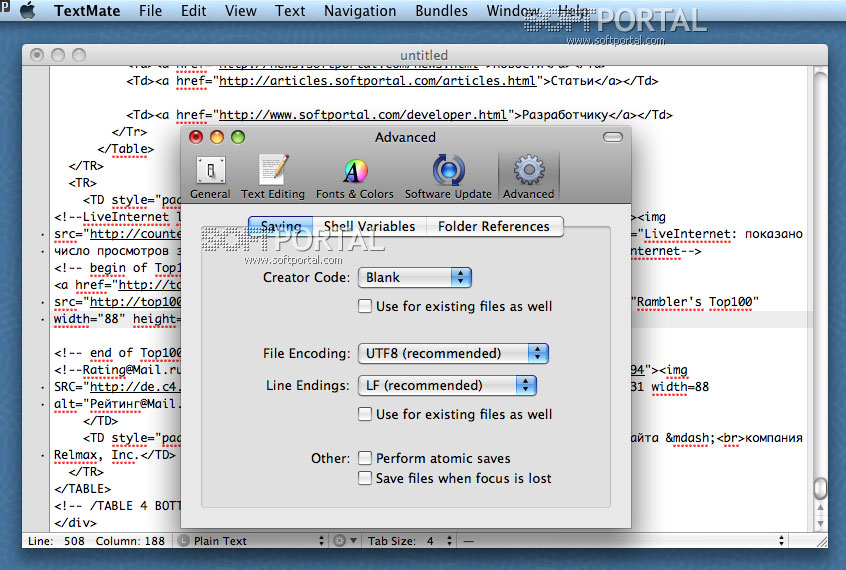Screen dimensions: 846x570
Task: Open the Bundles menu
Action: pos(441,11)
